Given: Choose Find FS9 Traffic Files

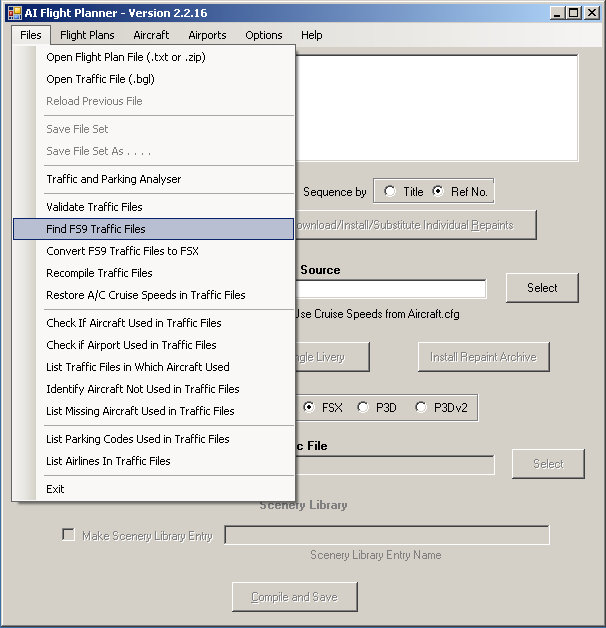Looking at the screenshot, I should [x=96, y=229].
